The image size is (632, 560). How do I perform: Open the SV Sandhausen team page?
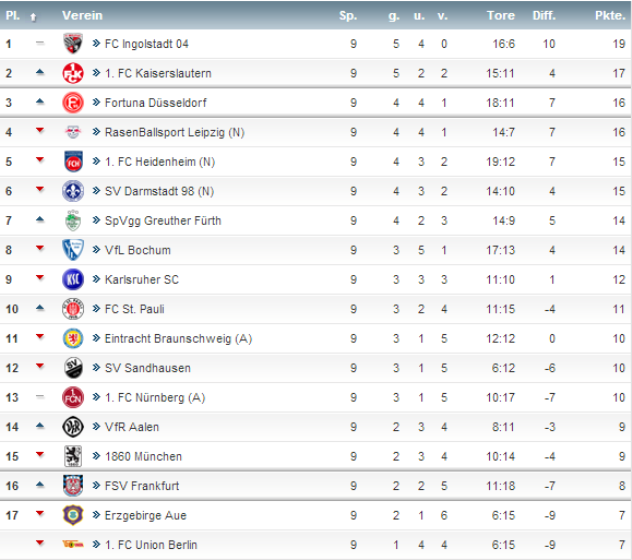point(147,368)
